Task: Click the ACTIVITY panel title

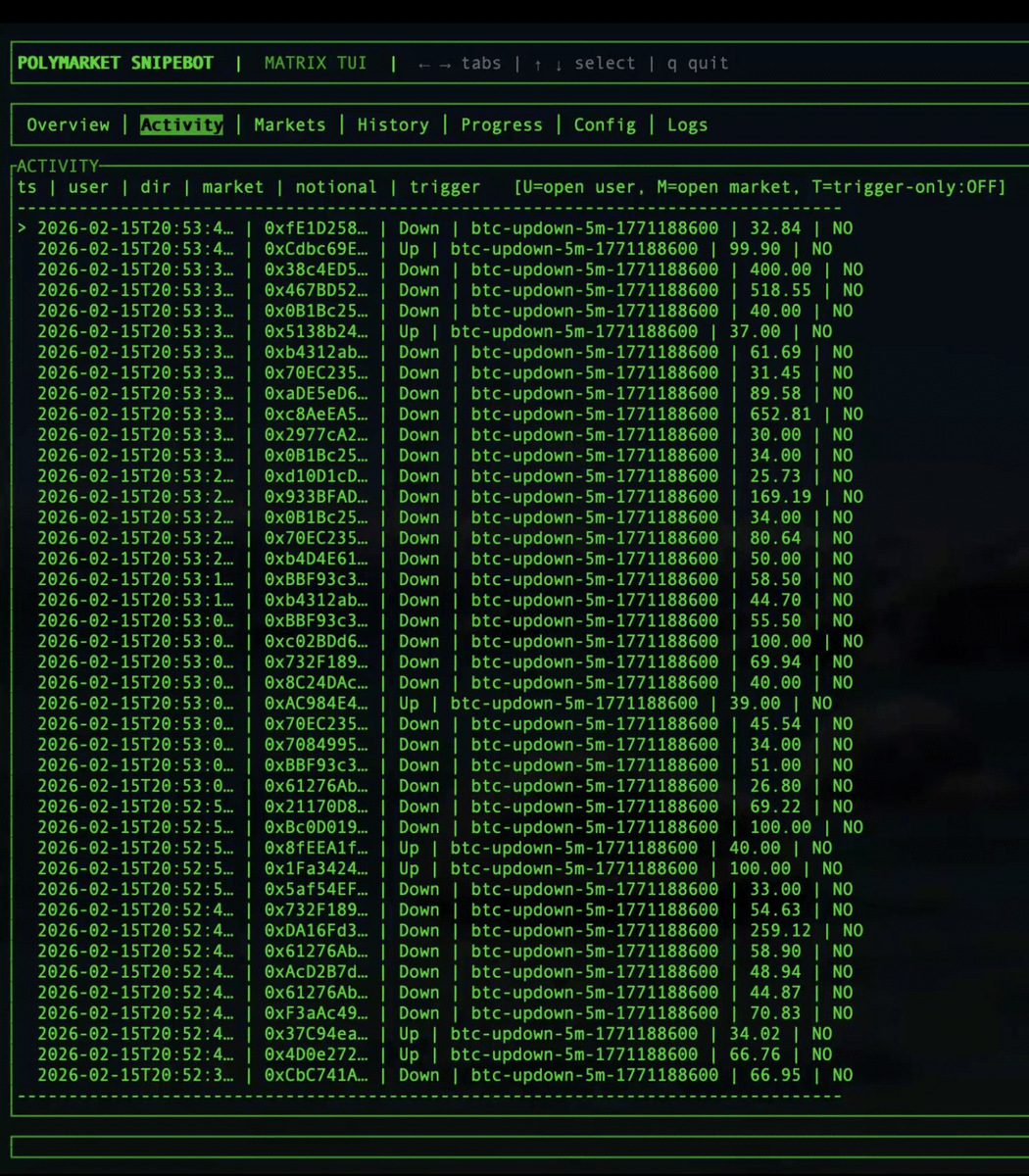Action: click(58, 166)
